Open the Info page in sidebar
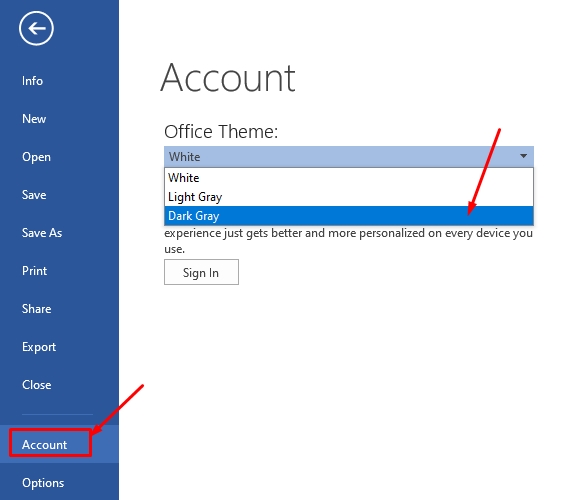Image resolution: width=567 pixels, height=500 pixels. point(32,81)
